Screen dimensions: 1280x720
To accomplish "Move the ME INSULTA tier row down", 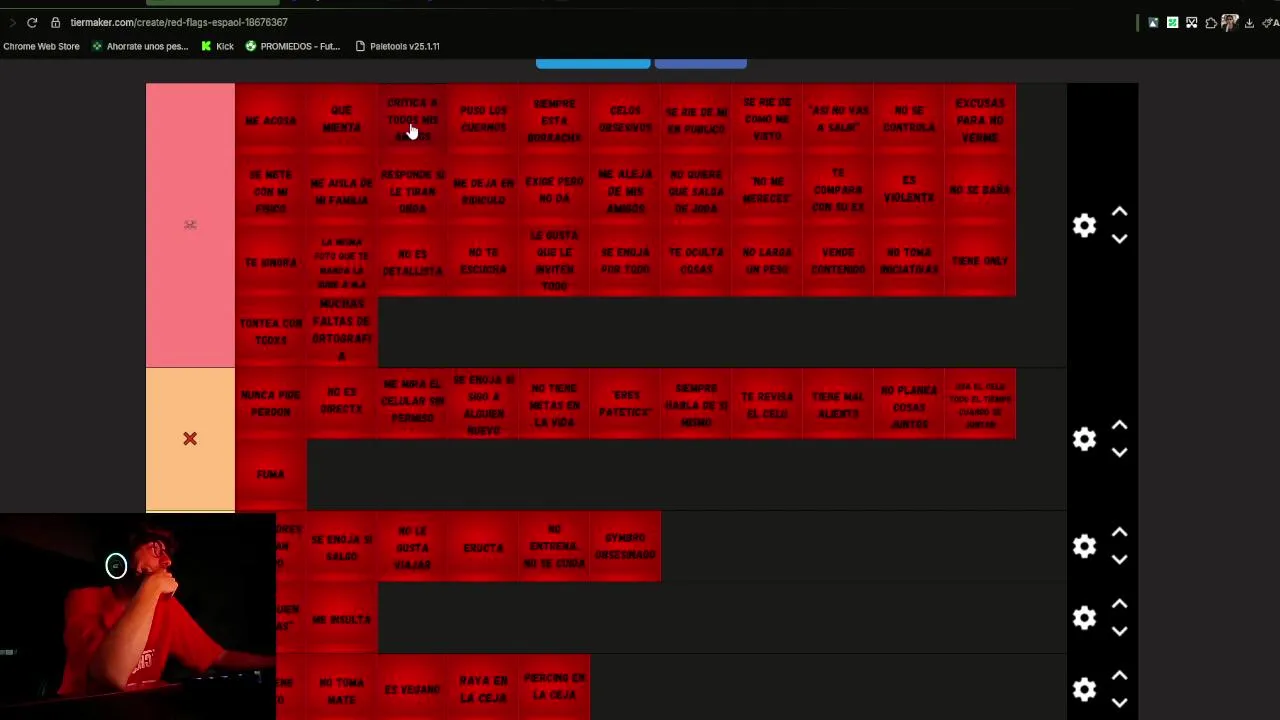I will [1120, 632].
